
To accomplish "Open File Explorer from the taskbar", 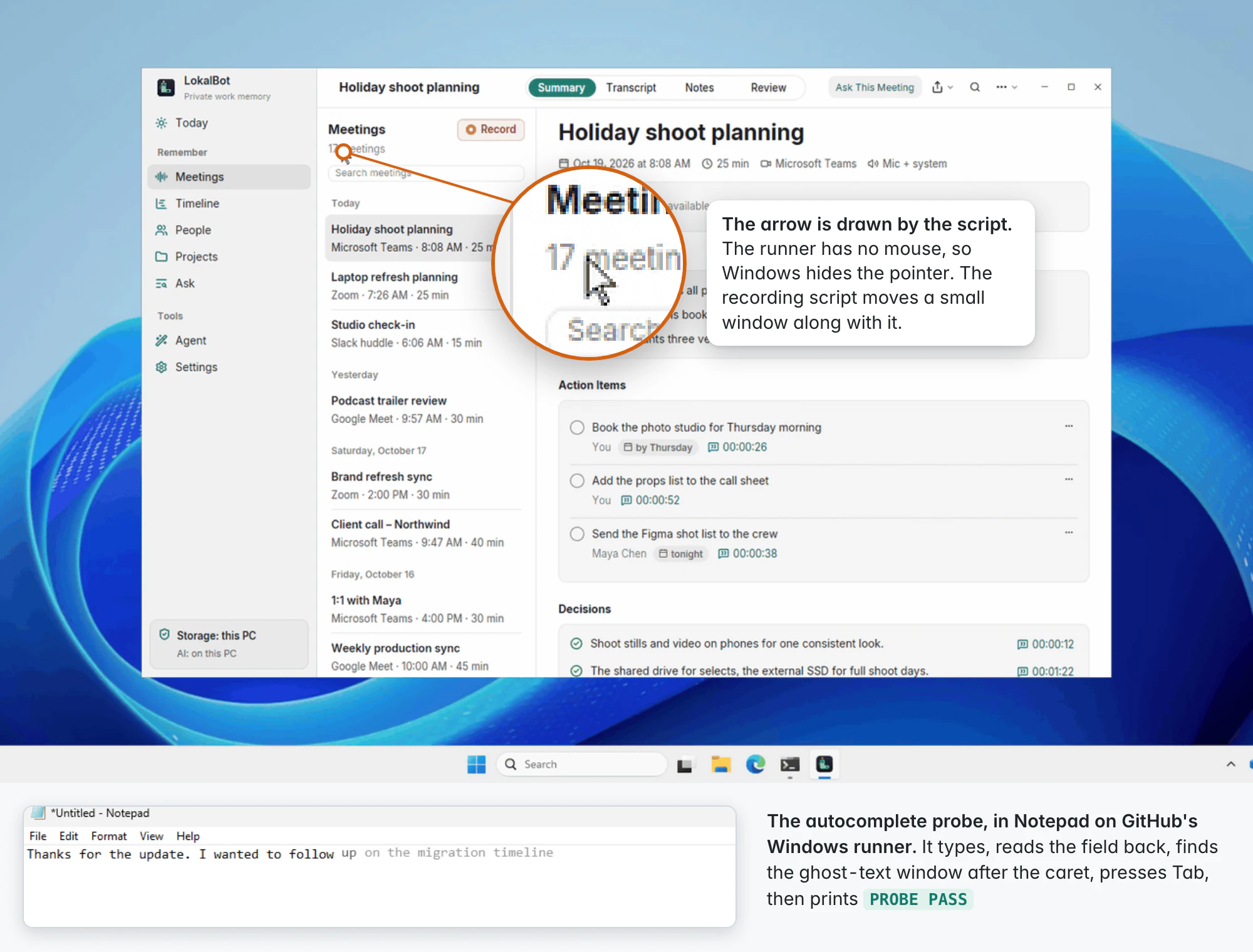I will 721,764.
